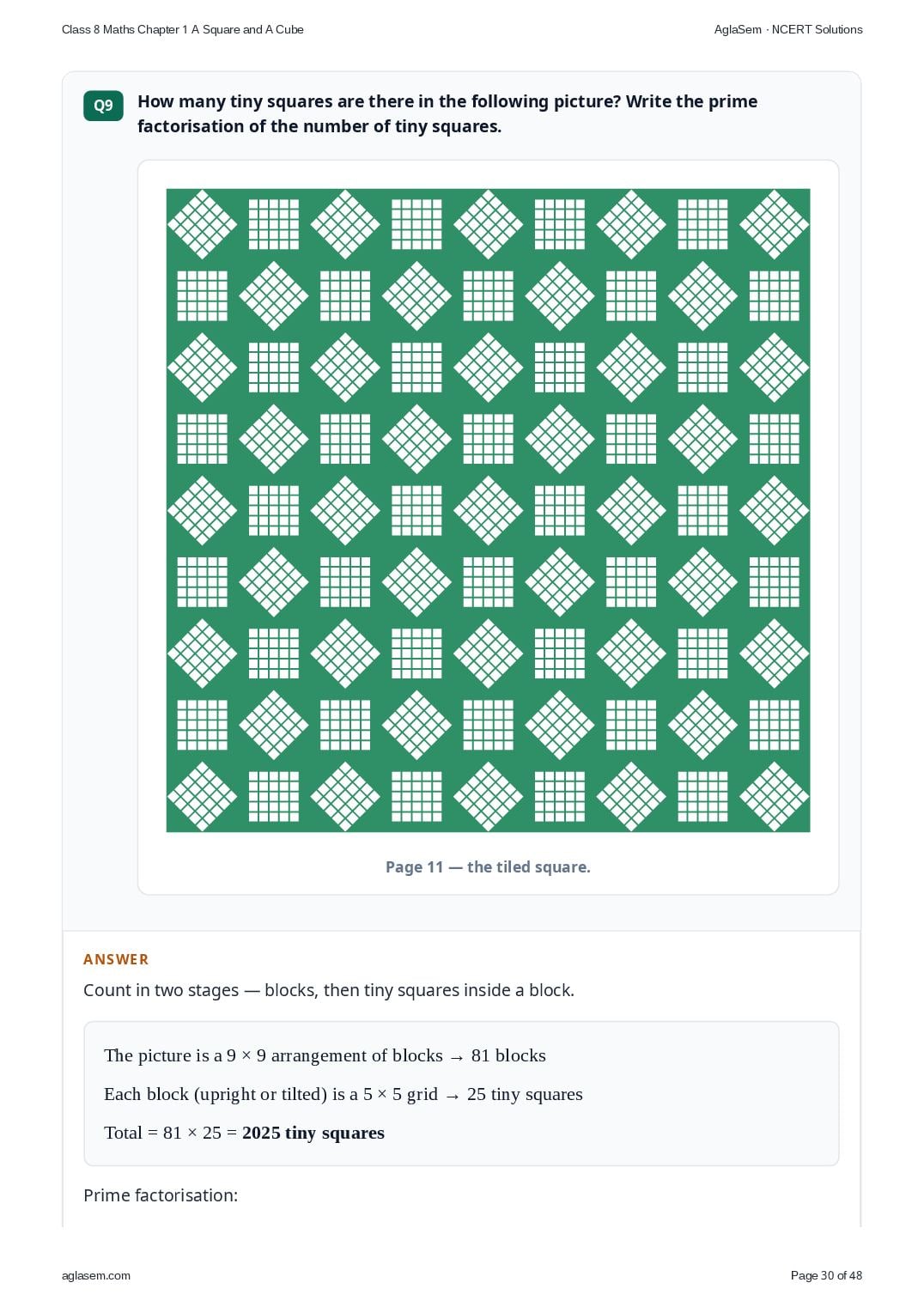Click the green Q9 question badge
Screen dimensions: 924x1307
coord(103,106)
